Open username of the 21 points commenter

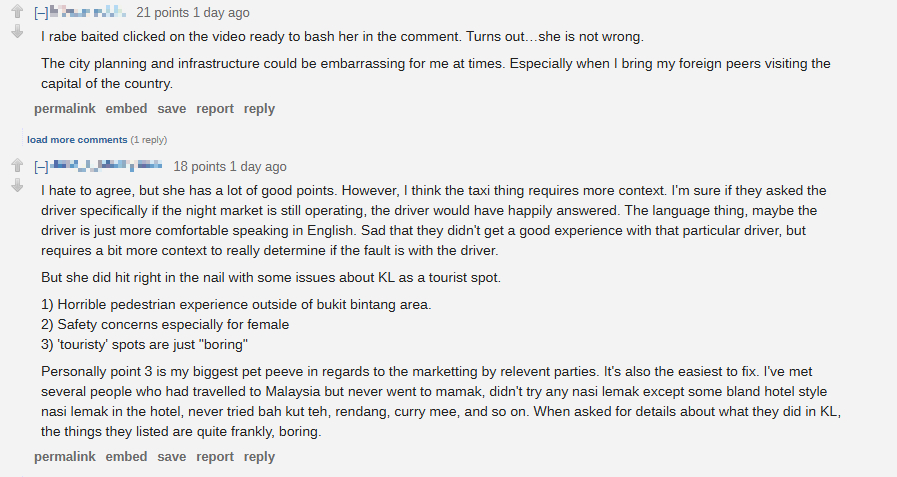(x=88, y=13)
